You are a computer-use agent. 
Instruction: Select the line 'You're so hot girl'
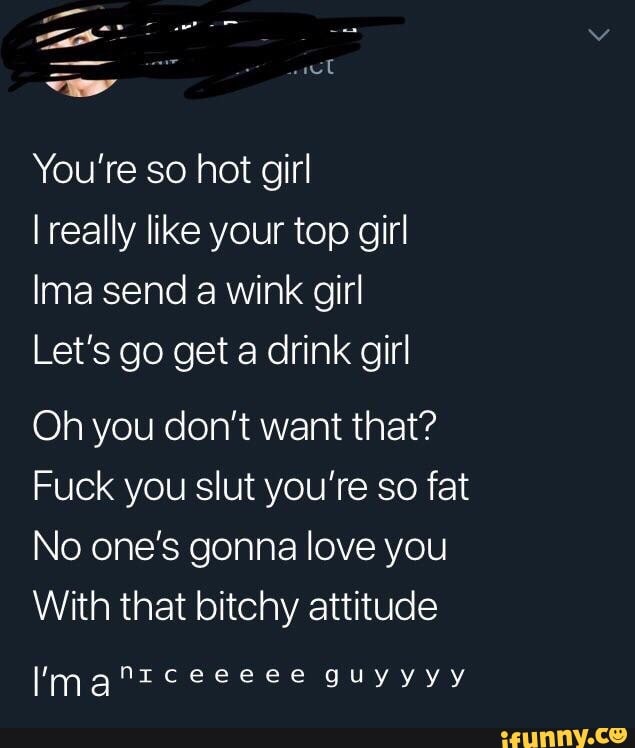point(172,171)
